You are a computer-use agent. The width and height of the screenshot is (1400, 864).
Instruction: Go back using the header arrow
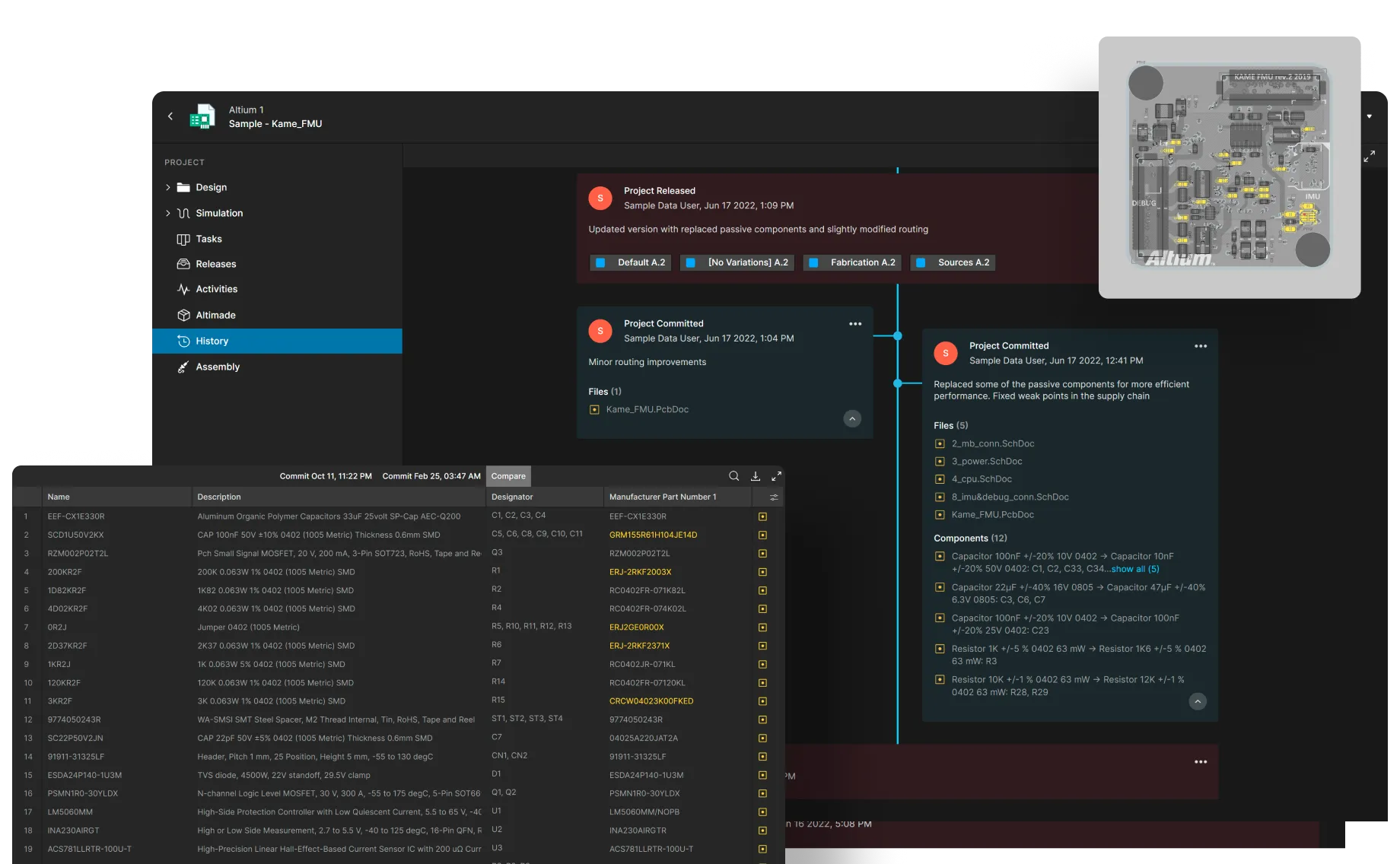170,116
